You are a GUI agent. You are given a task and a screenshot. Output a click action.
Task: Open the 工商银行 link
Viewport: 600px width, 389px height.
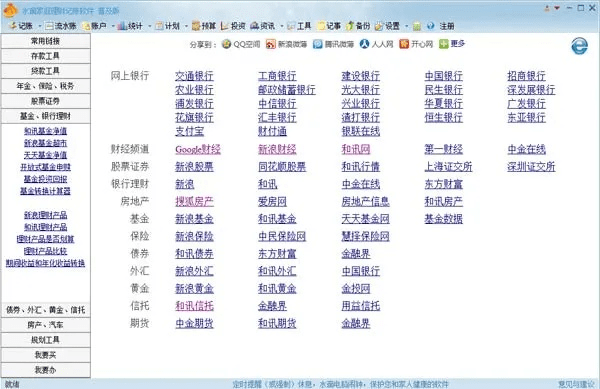click(x=277, y=76)
